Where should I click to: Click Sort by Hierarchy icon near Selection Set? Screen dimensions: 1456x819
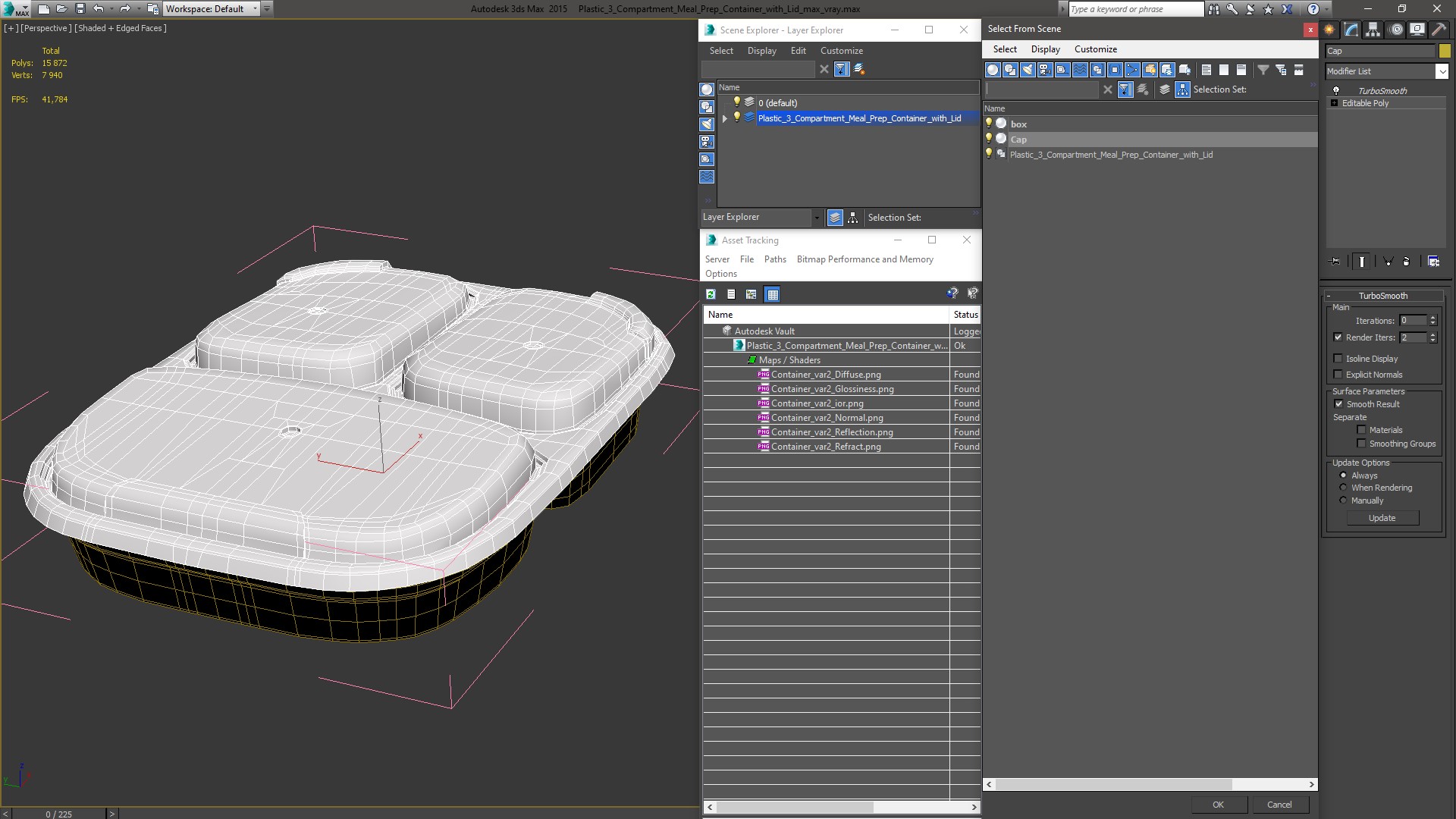coord(1182,89)
